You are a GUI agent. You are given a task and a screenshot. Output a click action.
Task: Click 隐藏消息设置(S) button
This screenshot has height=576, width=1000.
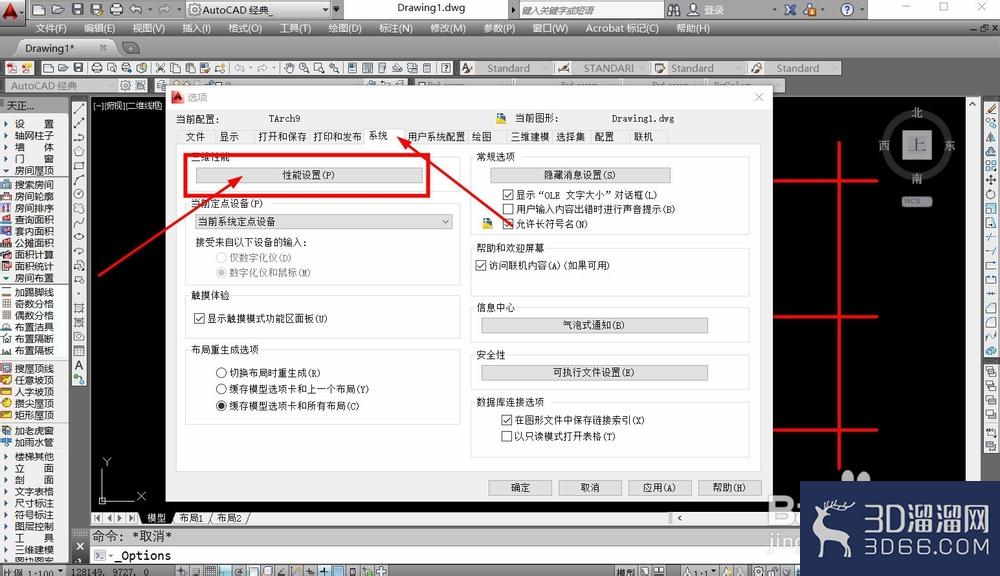coord(580,175)
